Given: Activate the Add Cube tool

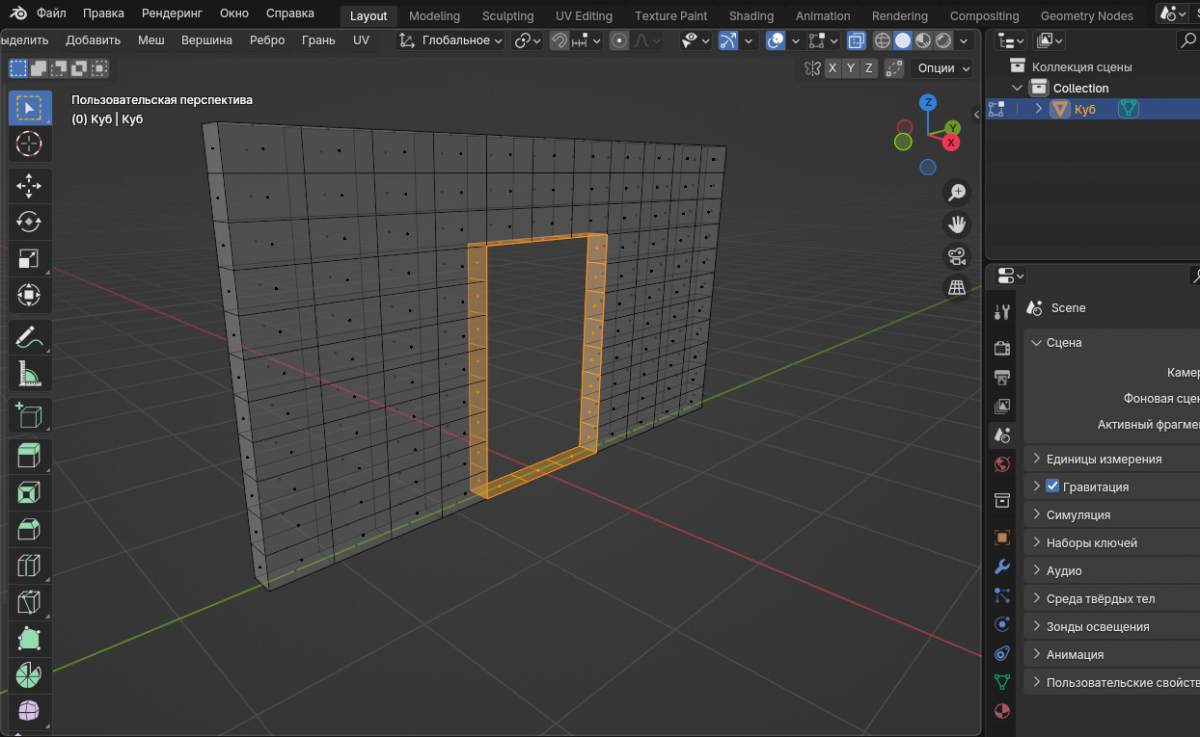Looking at the screenshot, I should click(x=29, y=415).
